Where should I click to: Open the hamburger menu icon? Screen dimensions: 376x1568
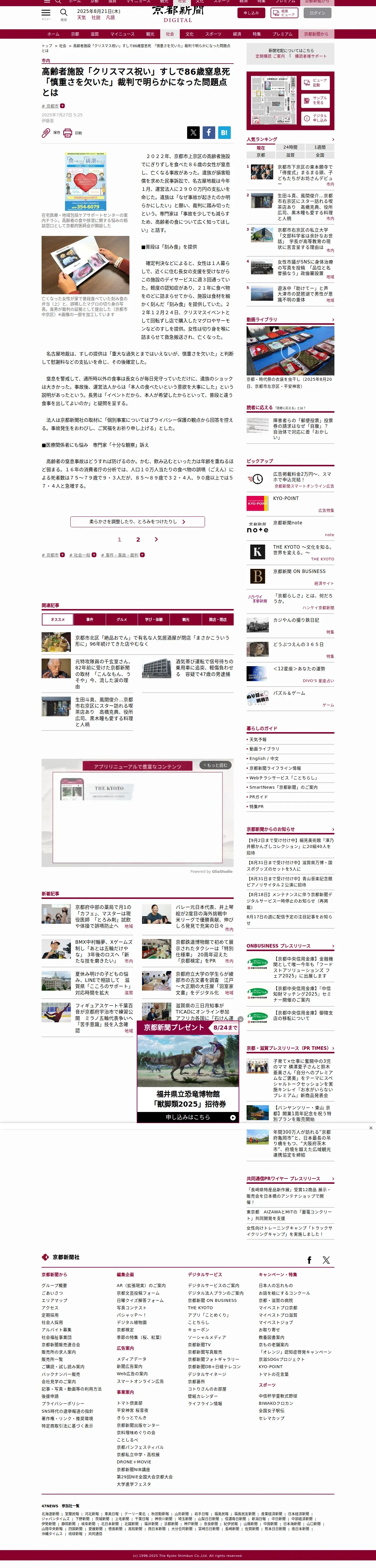point(46,12)
